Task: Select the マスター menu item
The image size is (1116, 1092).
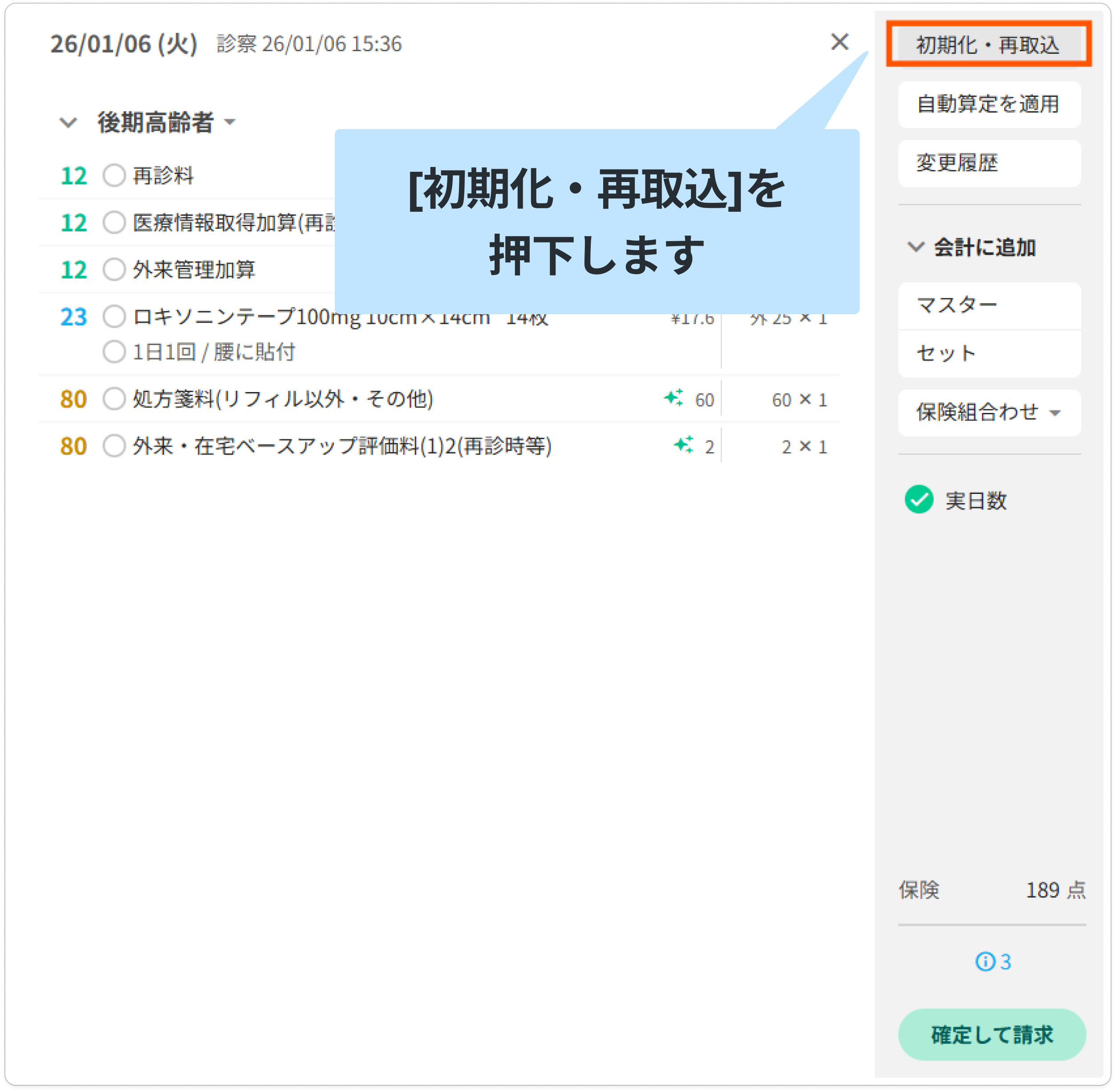Action: 988,305
